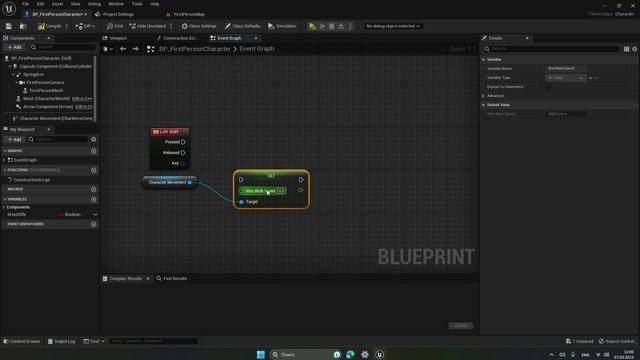The width and height of the screenshot is (640, 360).
Task: Click the Character Movement output pin
Action: tap(190, 182)
